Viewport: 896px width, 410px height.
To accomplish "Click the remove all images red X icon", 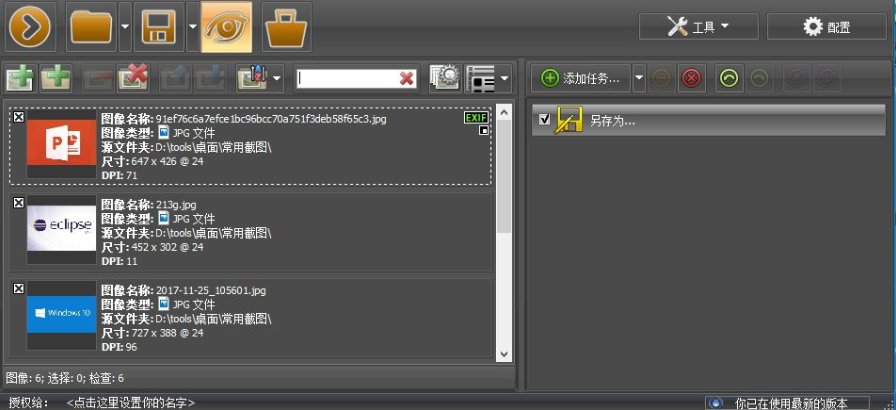I will [133, 78].
